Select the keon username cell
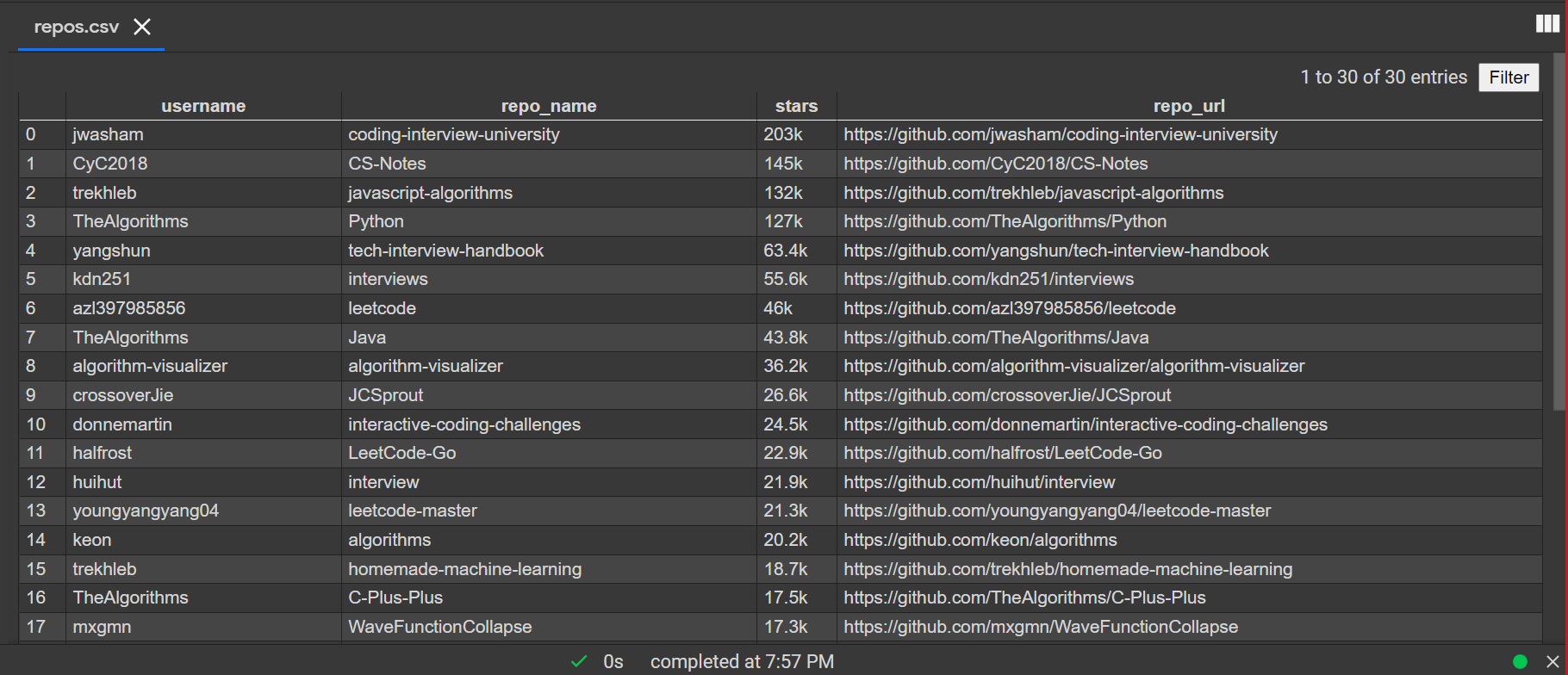Screen dimensions: 1568x675 pos(203,540)
